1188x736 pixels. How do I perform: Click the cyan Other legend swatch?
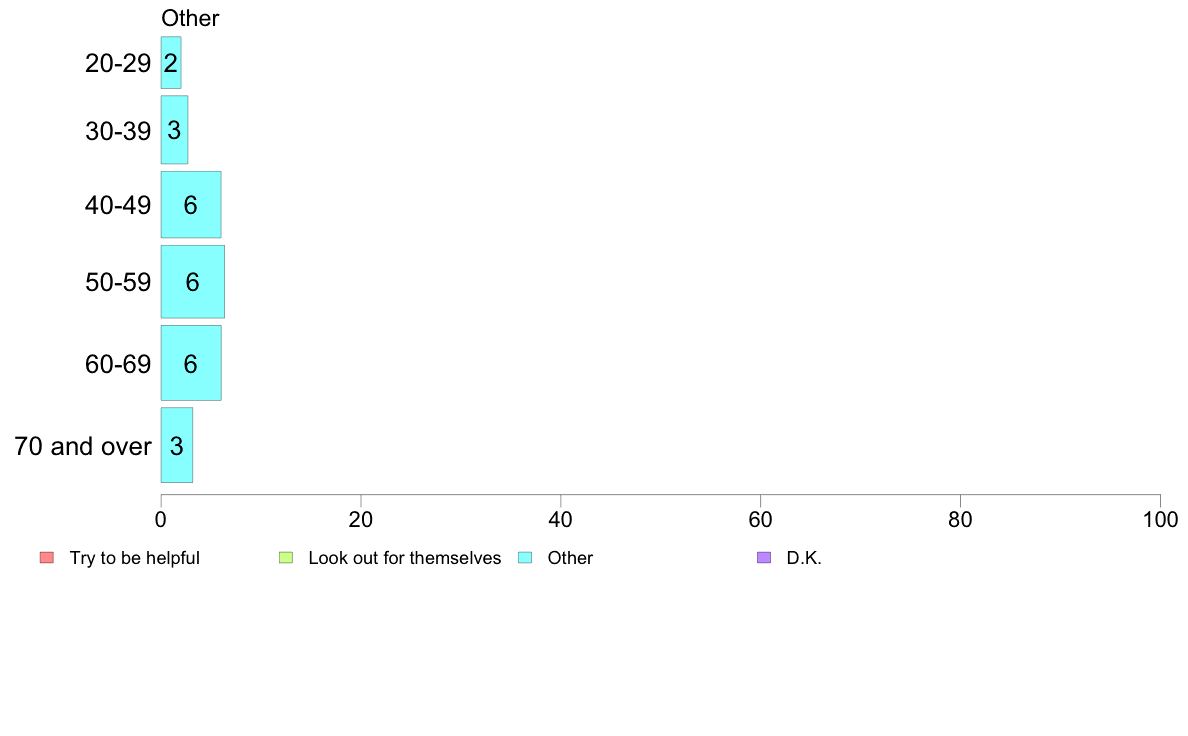(525, 558)
